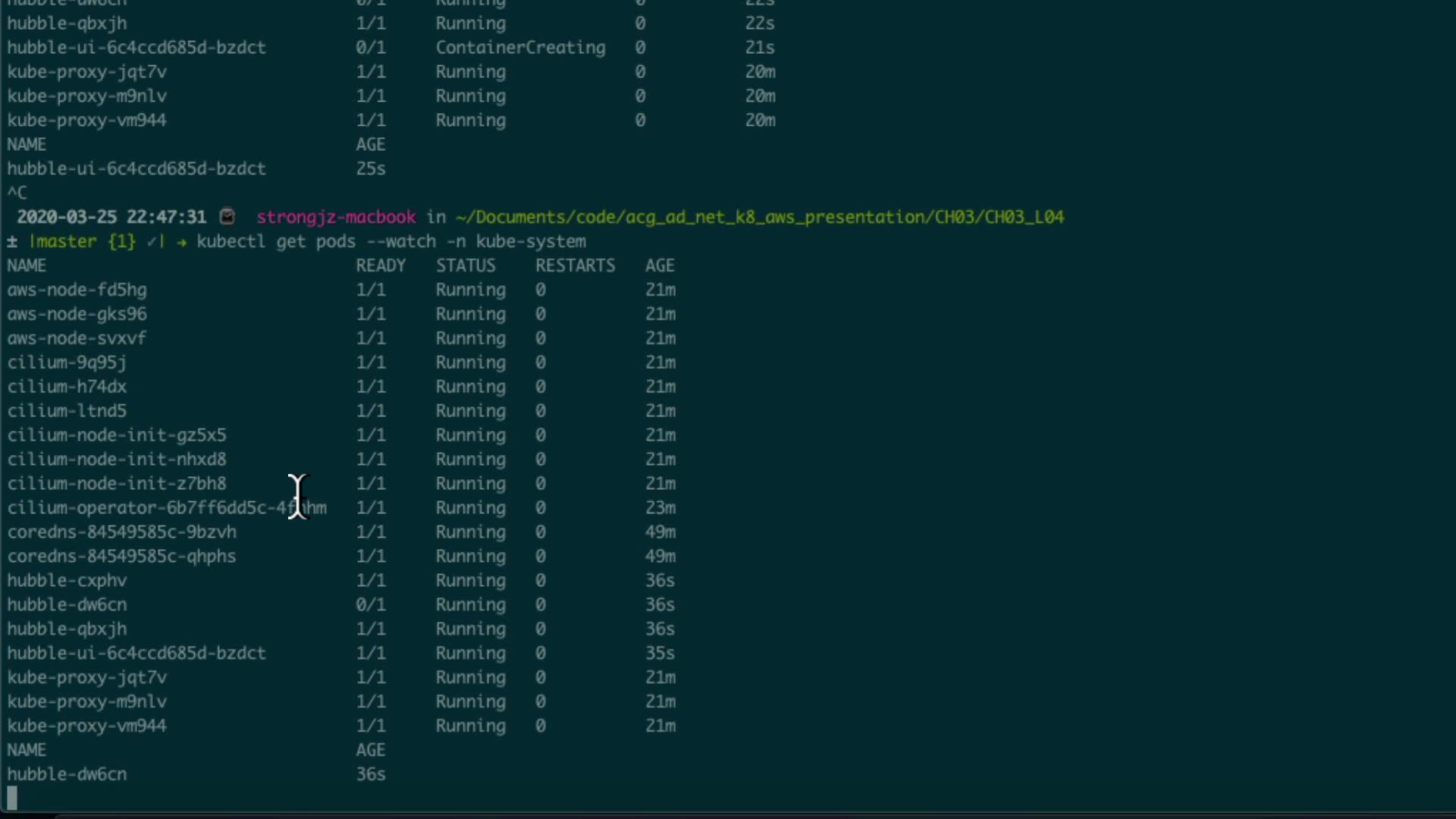Screen dimensions: 1456x819
Task: Click the ^C interrupt marker
Action: tap(17, 193)
